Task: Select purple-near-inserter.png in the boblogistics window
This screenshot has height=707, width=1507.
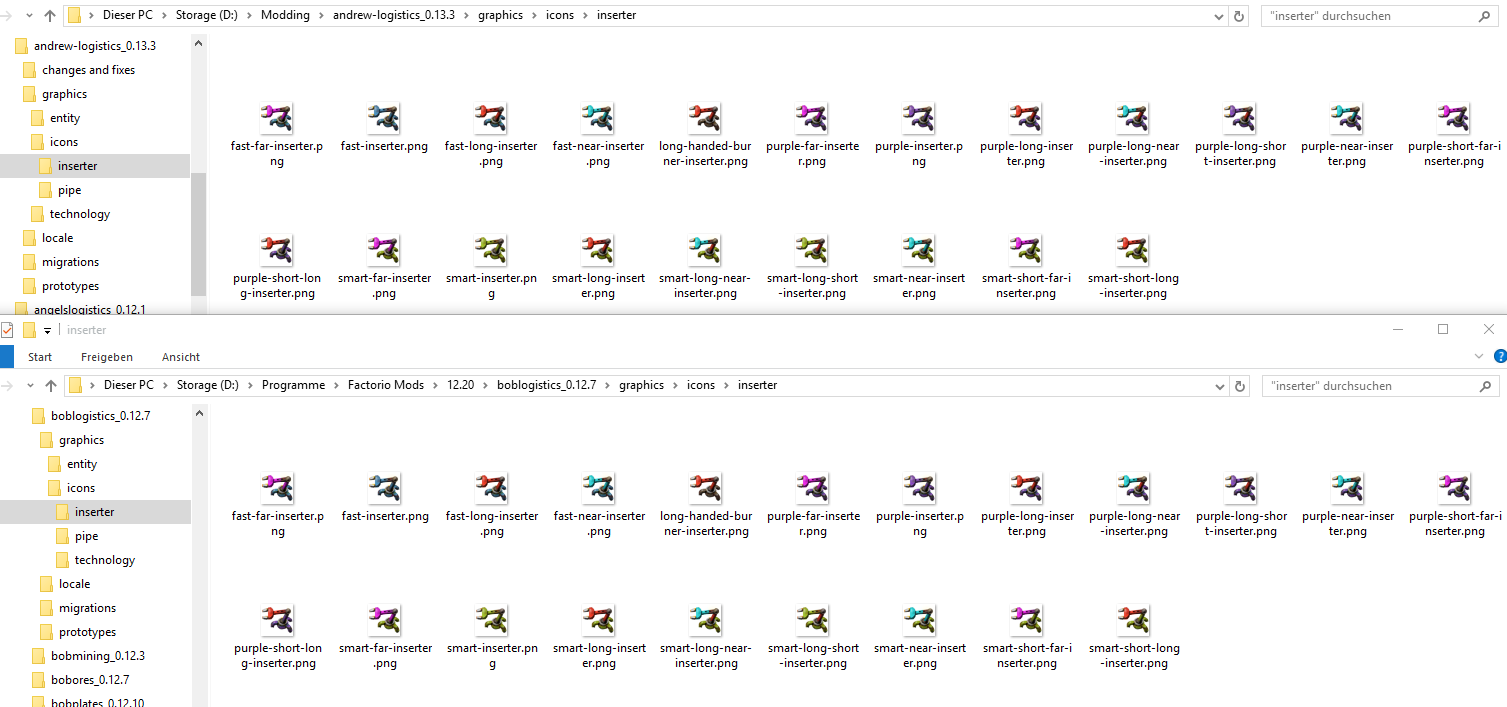Action: point(1348,505)
